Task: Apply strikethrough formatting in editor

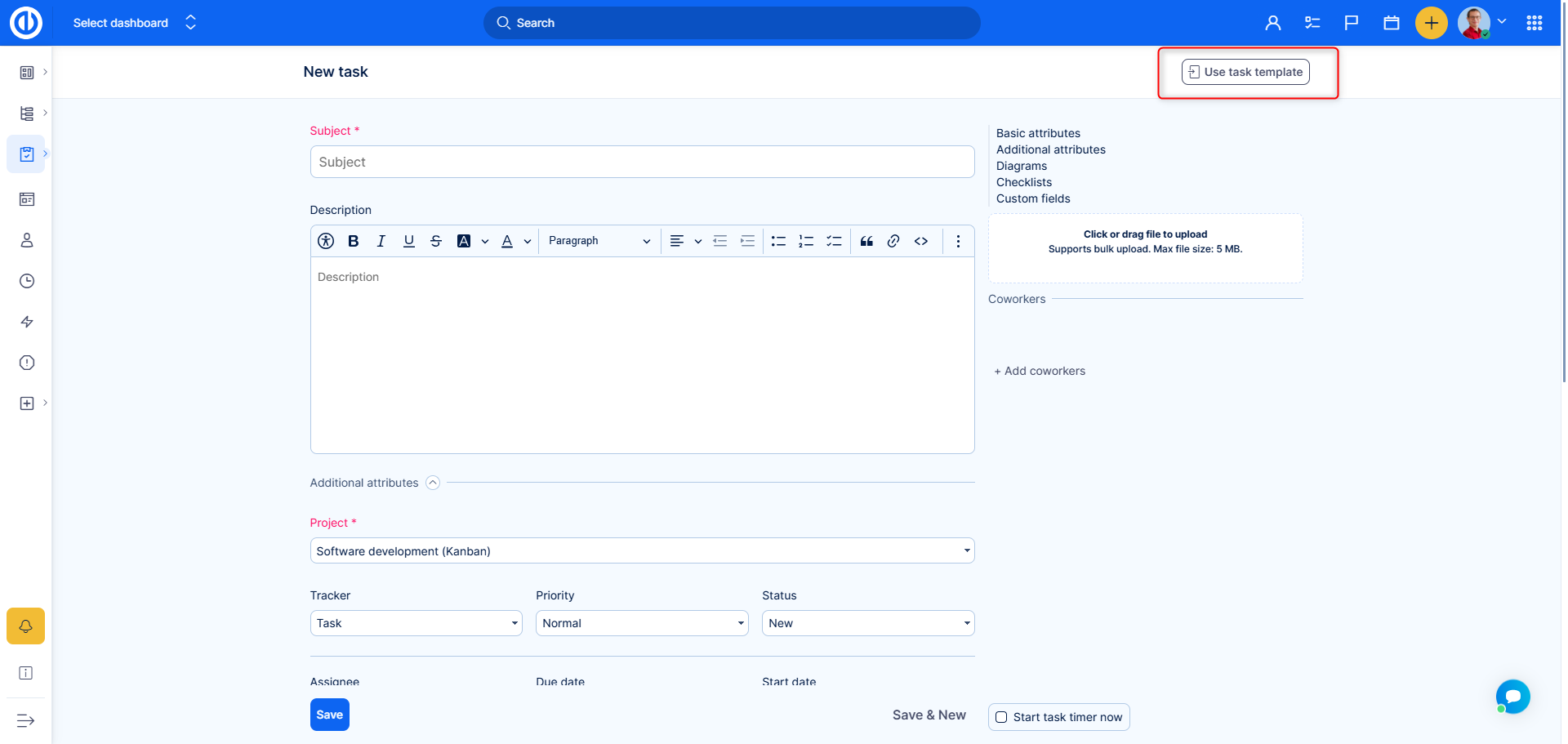Action: [x=436, y=241]
